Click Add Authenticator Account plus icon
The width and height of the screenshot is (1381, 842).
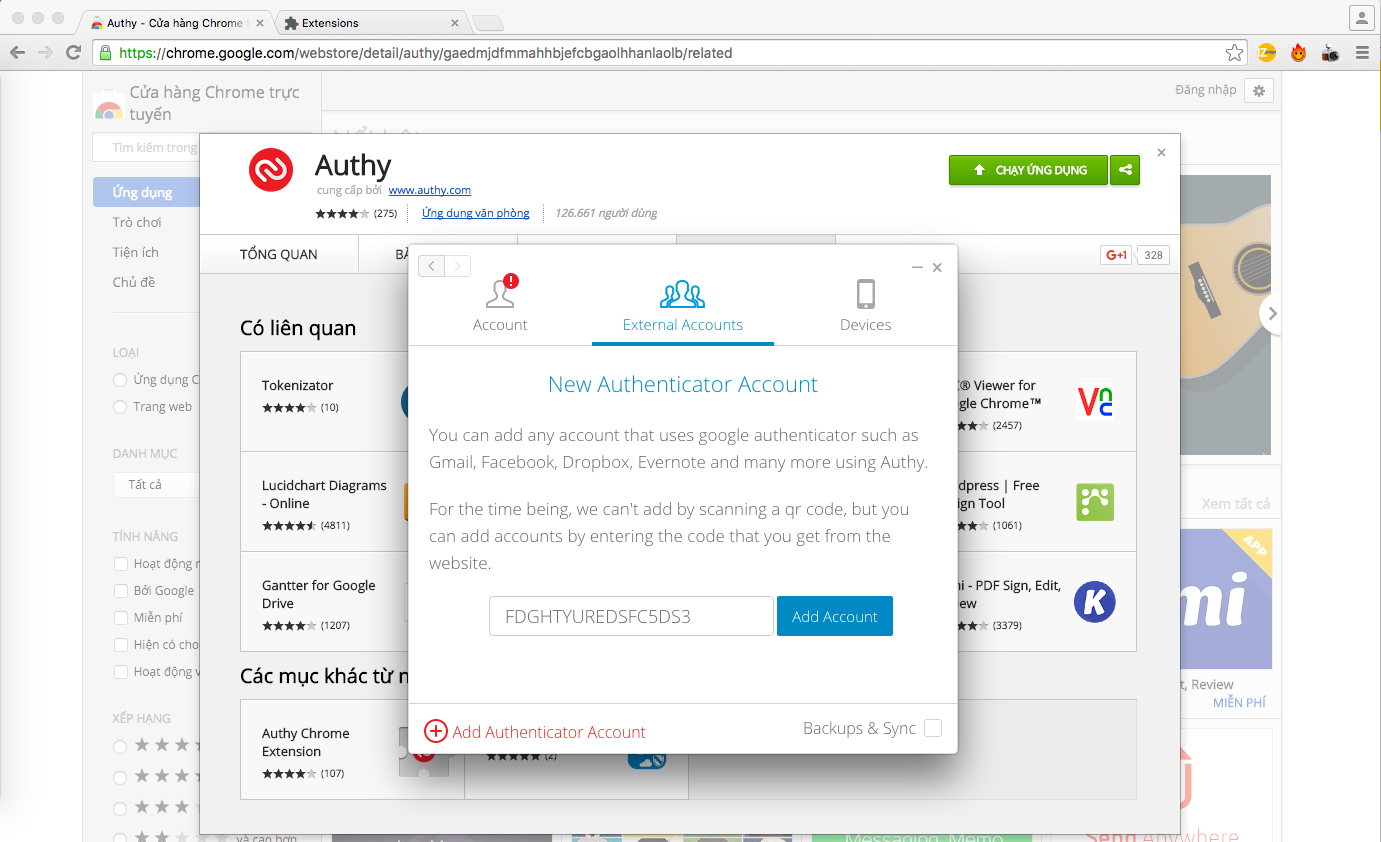point(435,731)
